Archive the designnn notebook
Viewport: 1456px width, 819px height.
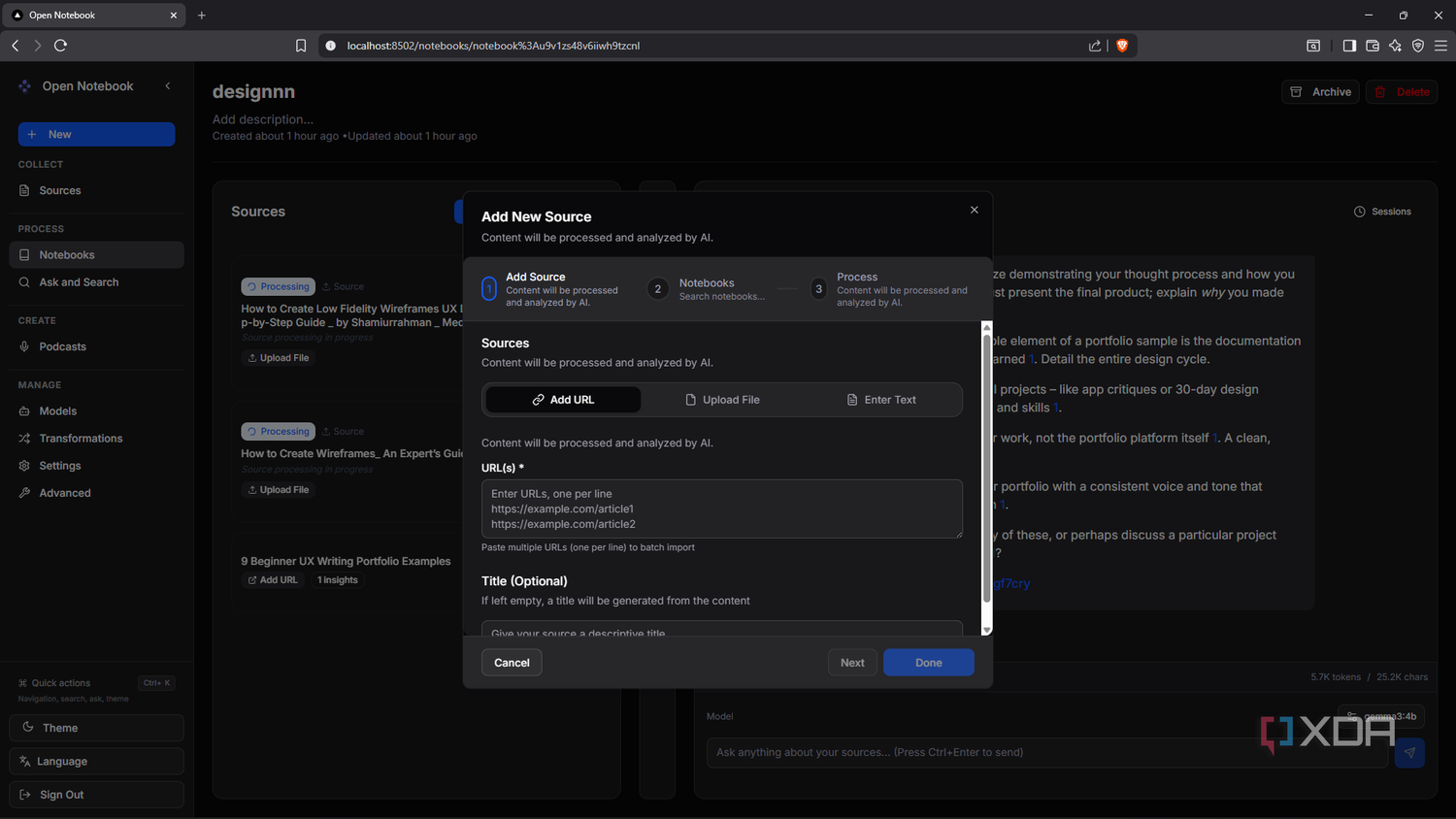[x=1321, y=92]
